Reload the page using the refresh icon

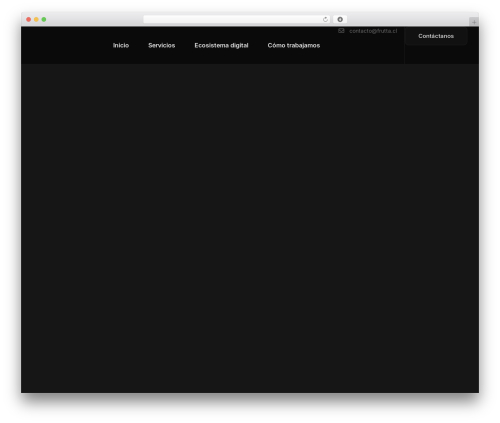tap(325, 19)
